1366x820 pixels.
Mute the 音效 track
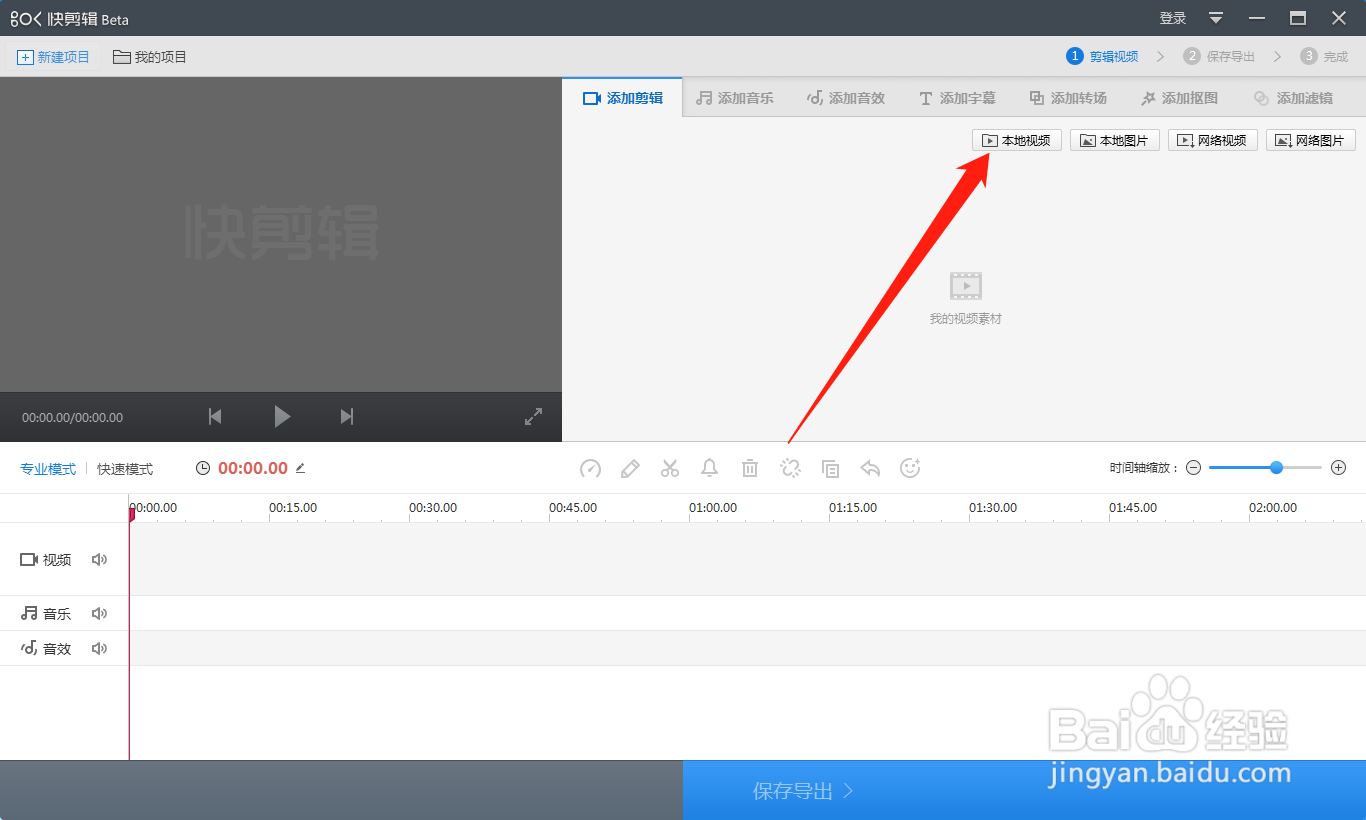coord(99,647)
